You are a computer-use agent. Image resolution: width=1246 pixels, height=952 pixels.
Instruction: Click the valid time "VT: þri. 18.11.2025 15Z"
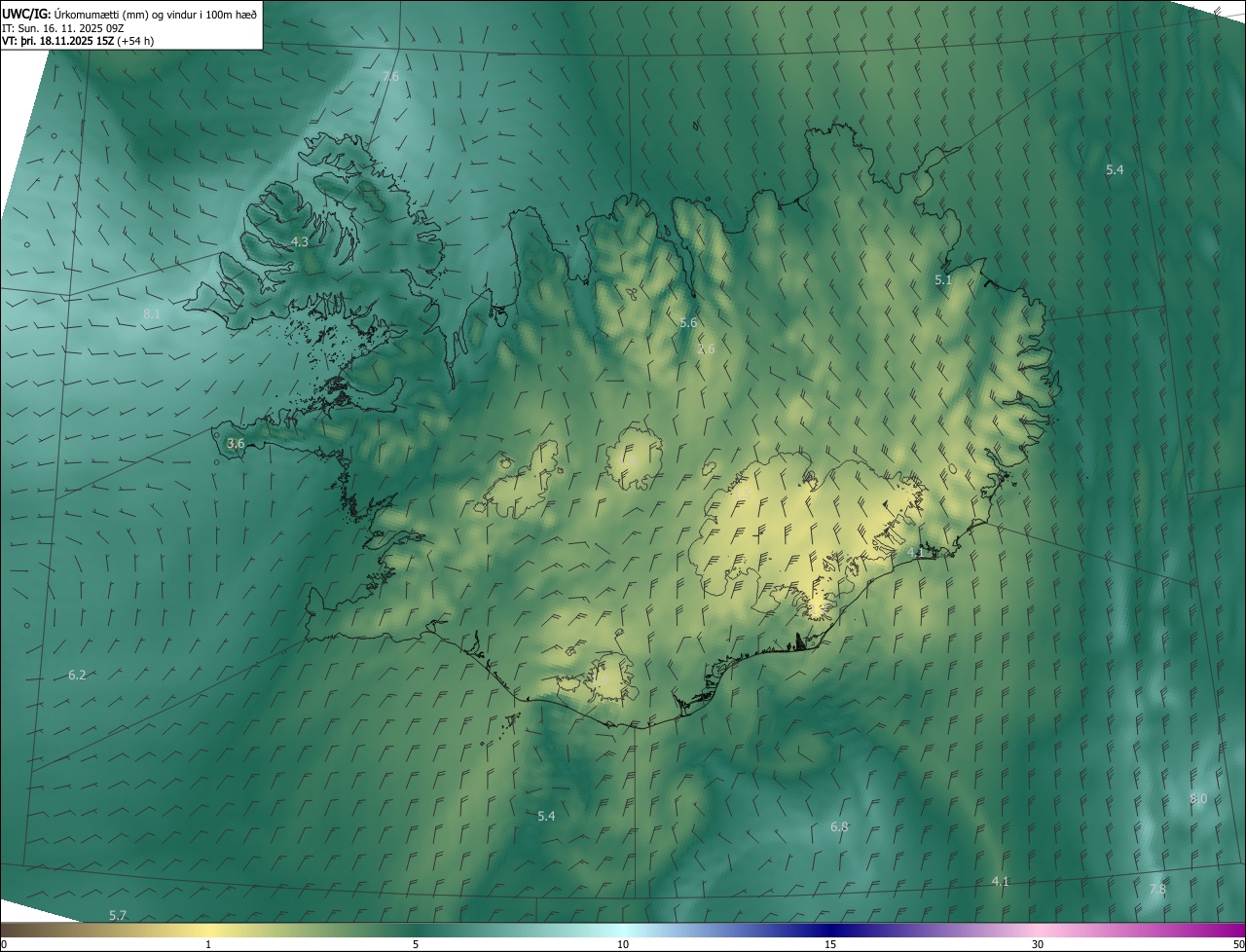tap(57, 41)
